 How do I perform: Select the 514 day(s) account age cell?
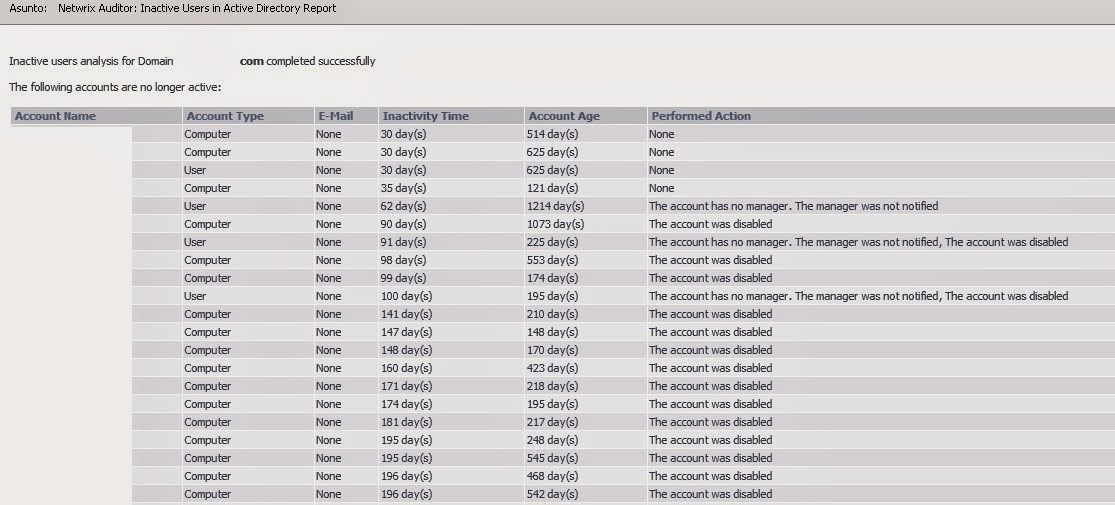coord(552,134)
